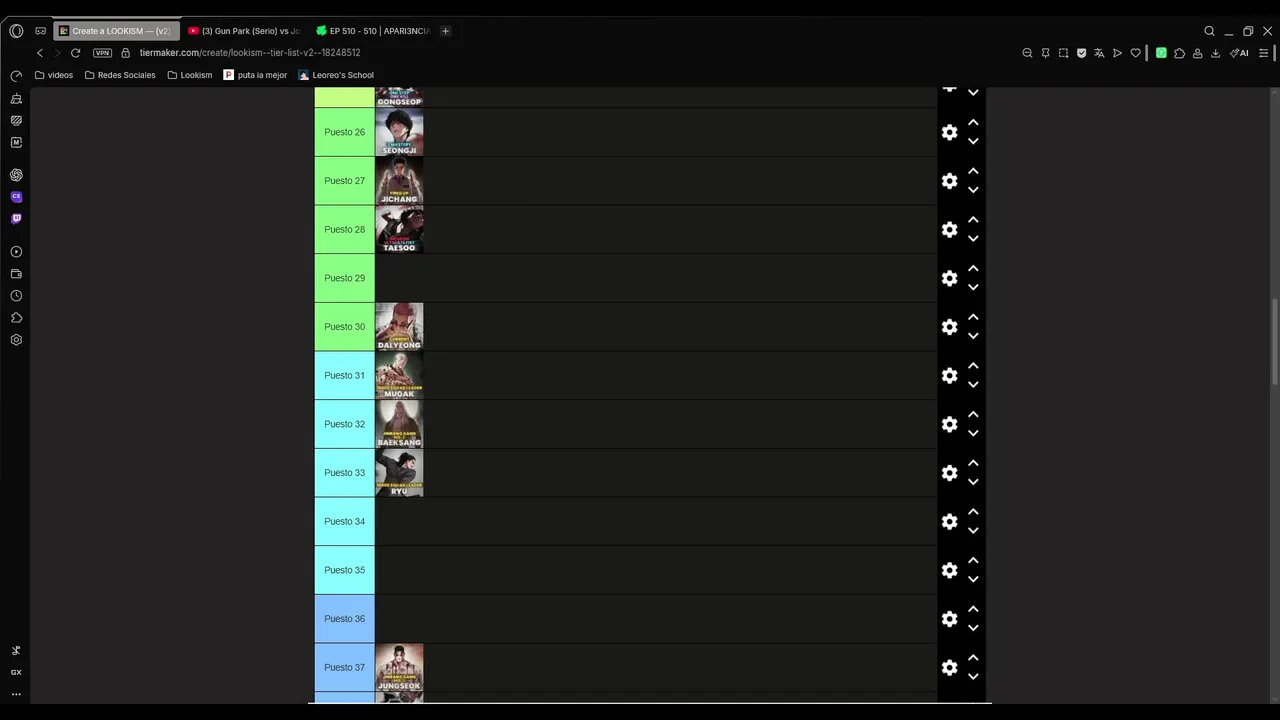Screen dimensions: 1280x720
Task: Select the Dalyeong character card
Action: (399, 327)
